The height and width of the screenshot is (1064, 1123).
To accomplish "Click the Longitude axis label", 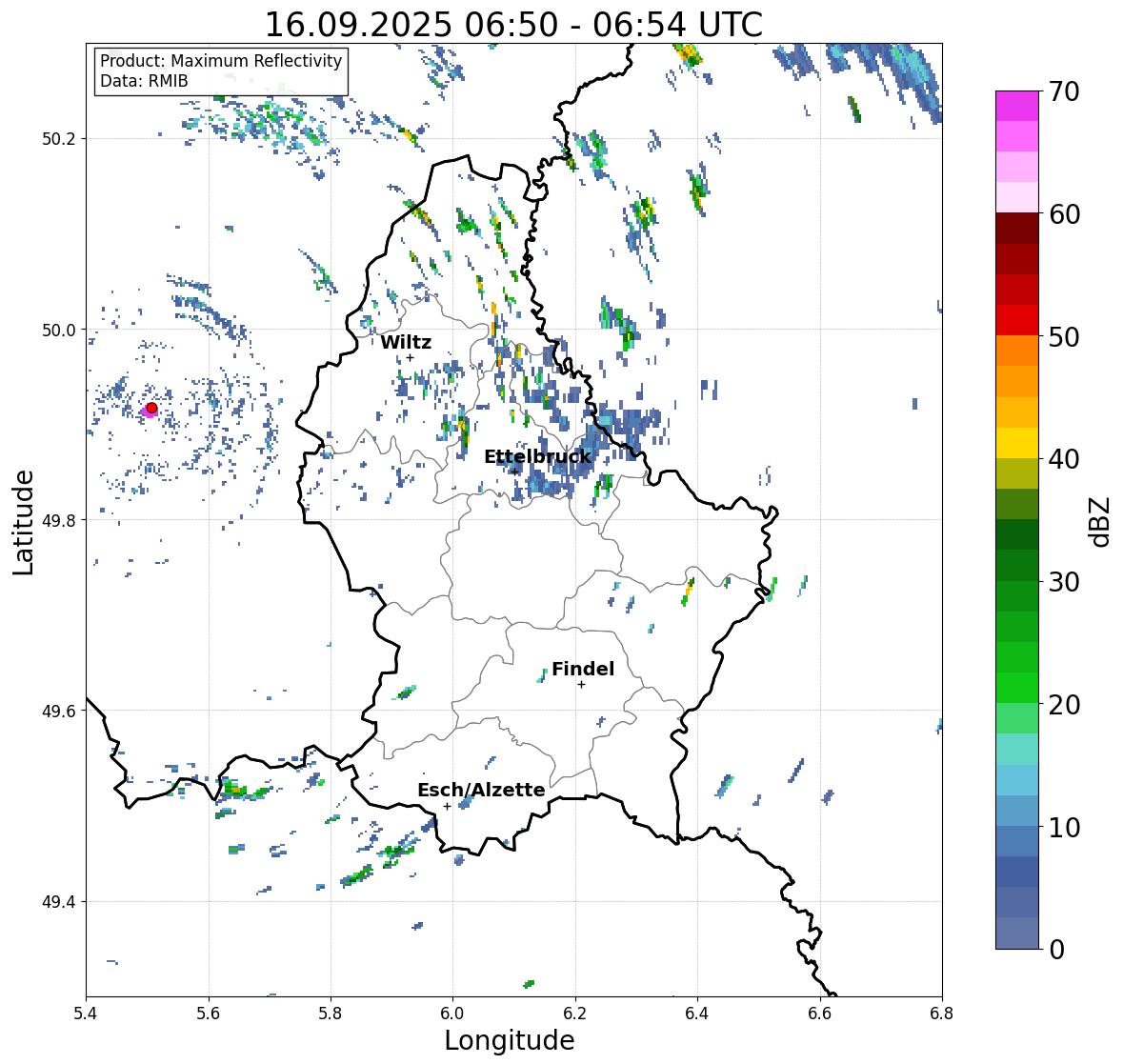I will tap(510, 1040).
